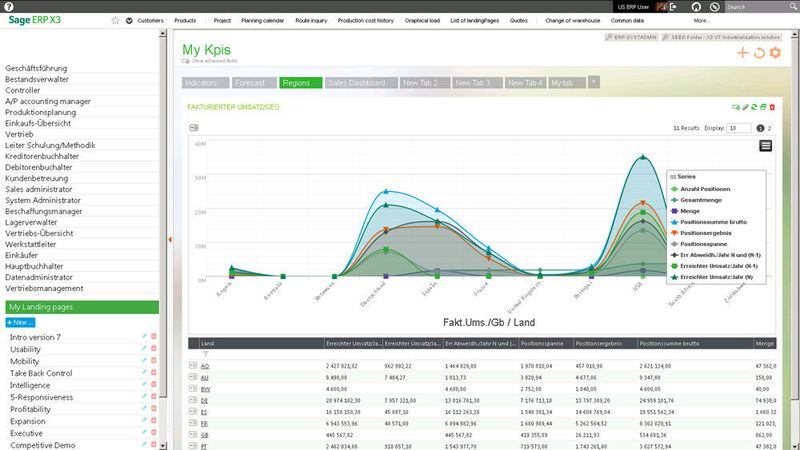Screen dimensions: 800x450
Task: Open the Customers menu
Action: coord(151,20)
